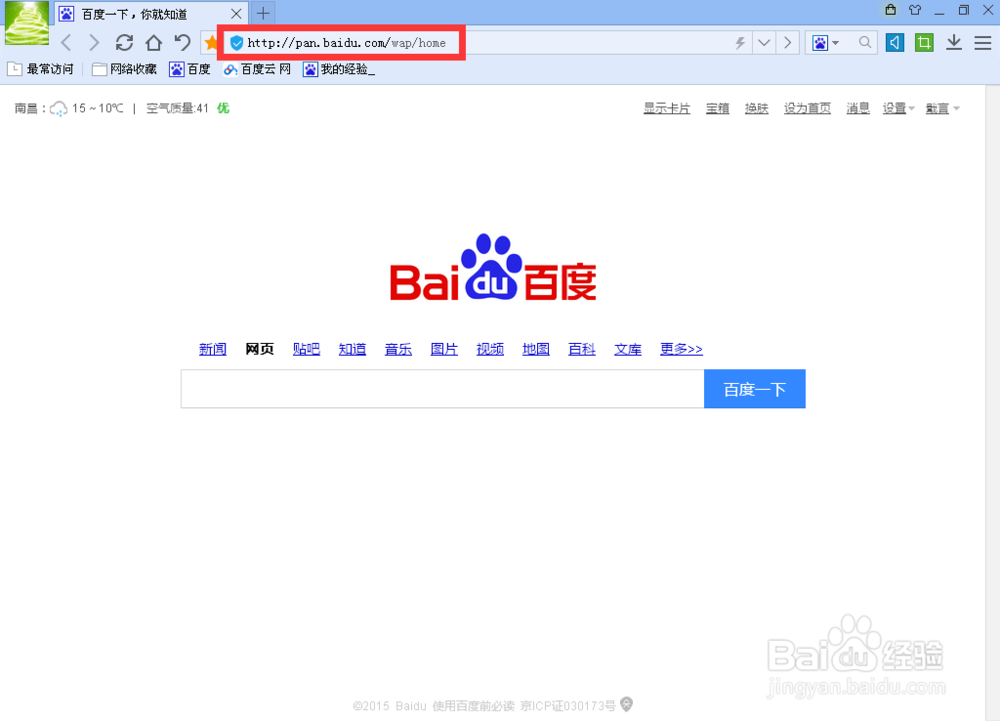Screen dimensions: 1000x721
Task: Open a new tab with the plus button
Action: pyautogui.click(x=263, y=13)
